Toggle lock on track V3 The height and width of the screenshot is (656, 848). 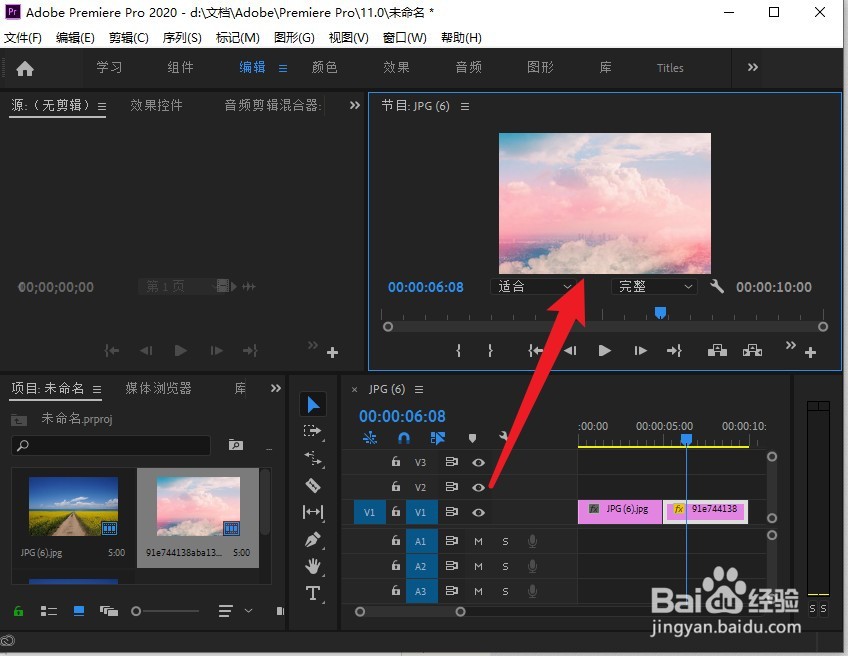click(396, 461)
